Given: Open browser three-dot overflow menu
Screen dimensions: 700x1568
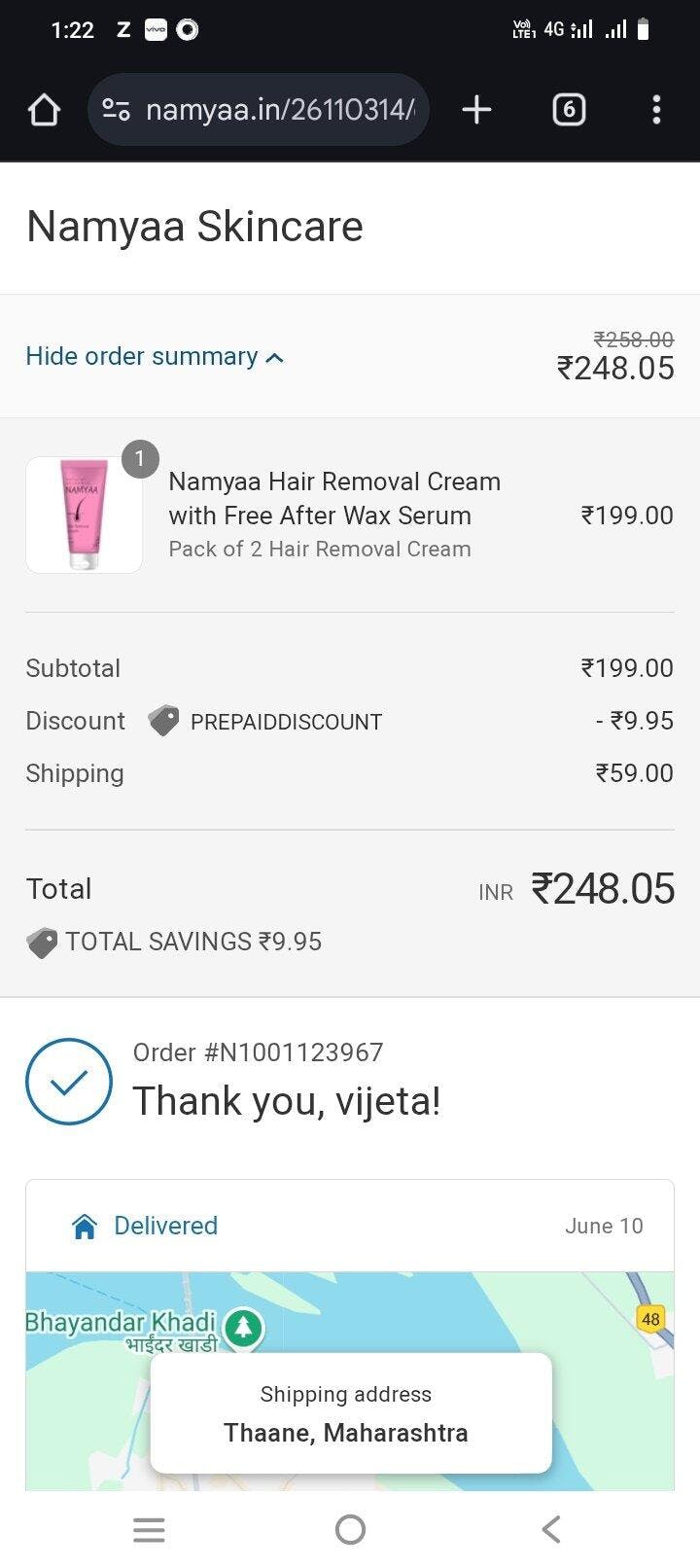Looking at the screenshot, I should (x=656, y=110).
